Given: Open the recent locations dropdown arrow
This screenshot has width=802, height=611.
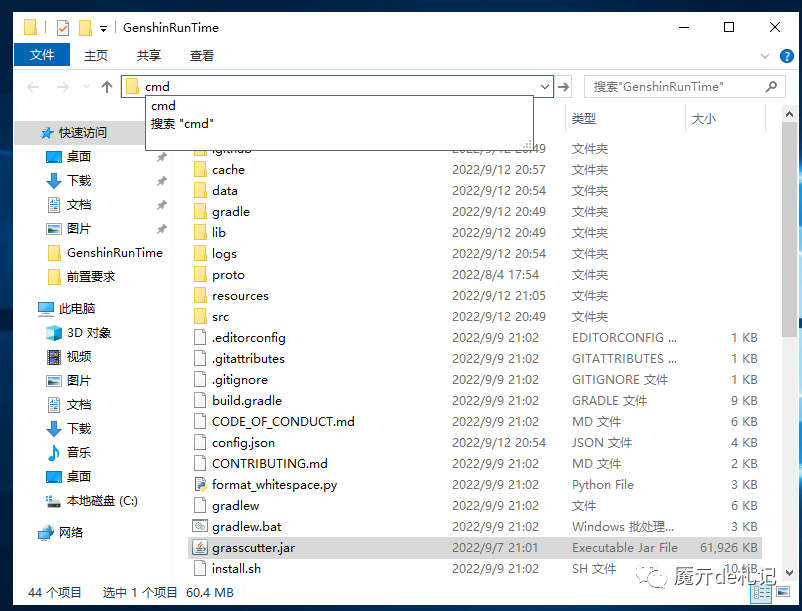Looking at the screenshot, I should coord(86,87).
